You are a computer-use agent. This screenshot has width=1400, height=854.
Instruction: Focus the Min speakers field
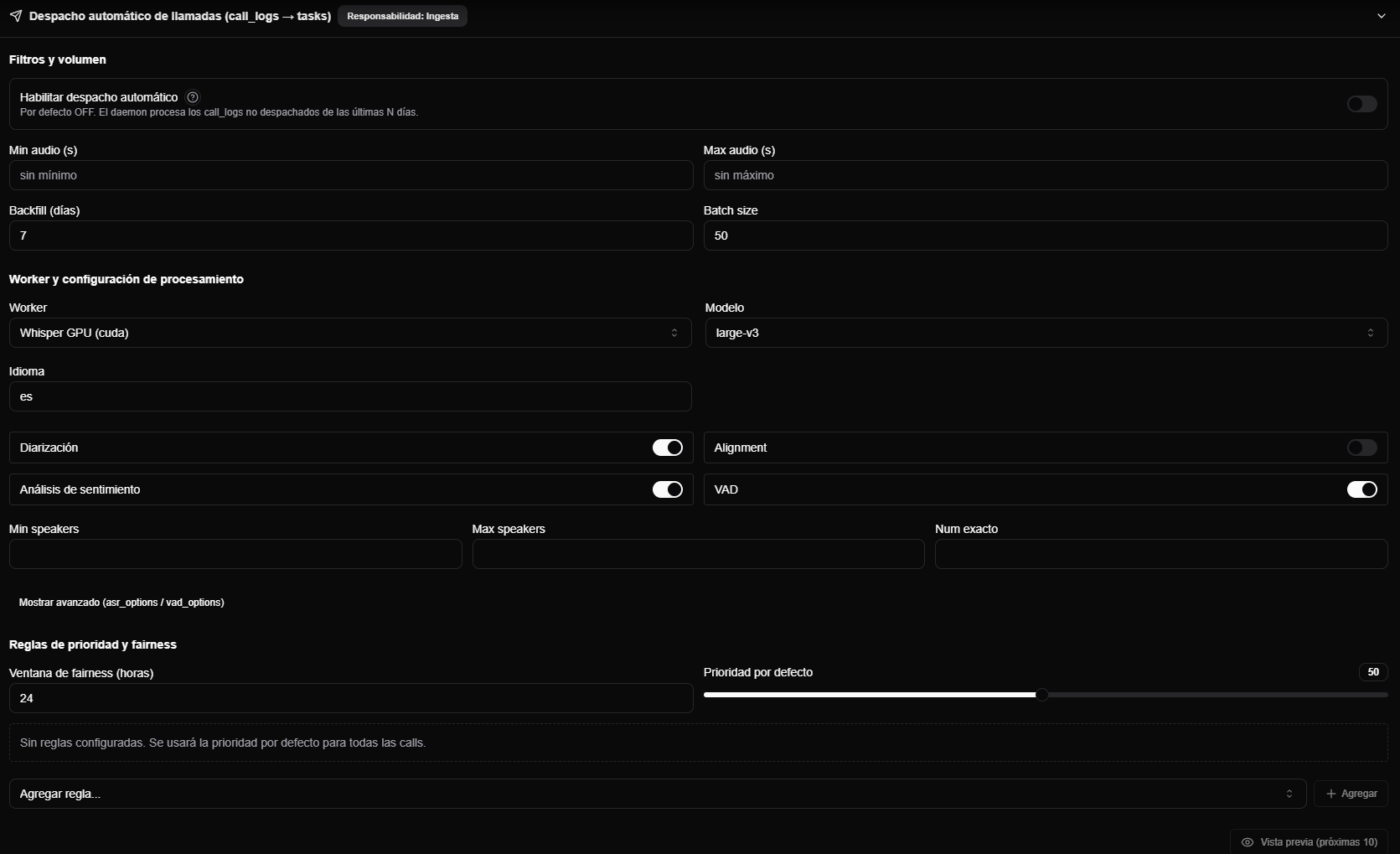(x=235, y=554)
